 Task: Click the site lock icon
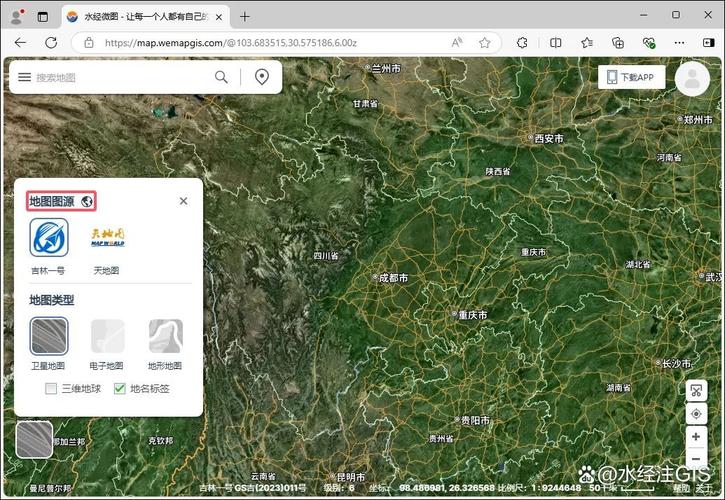click(x=89, y=43)
